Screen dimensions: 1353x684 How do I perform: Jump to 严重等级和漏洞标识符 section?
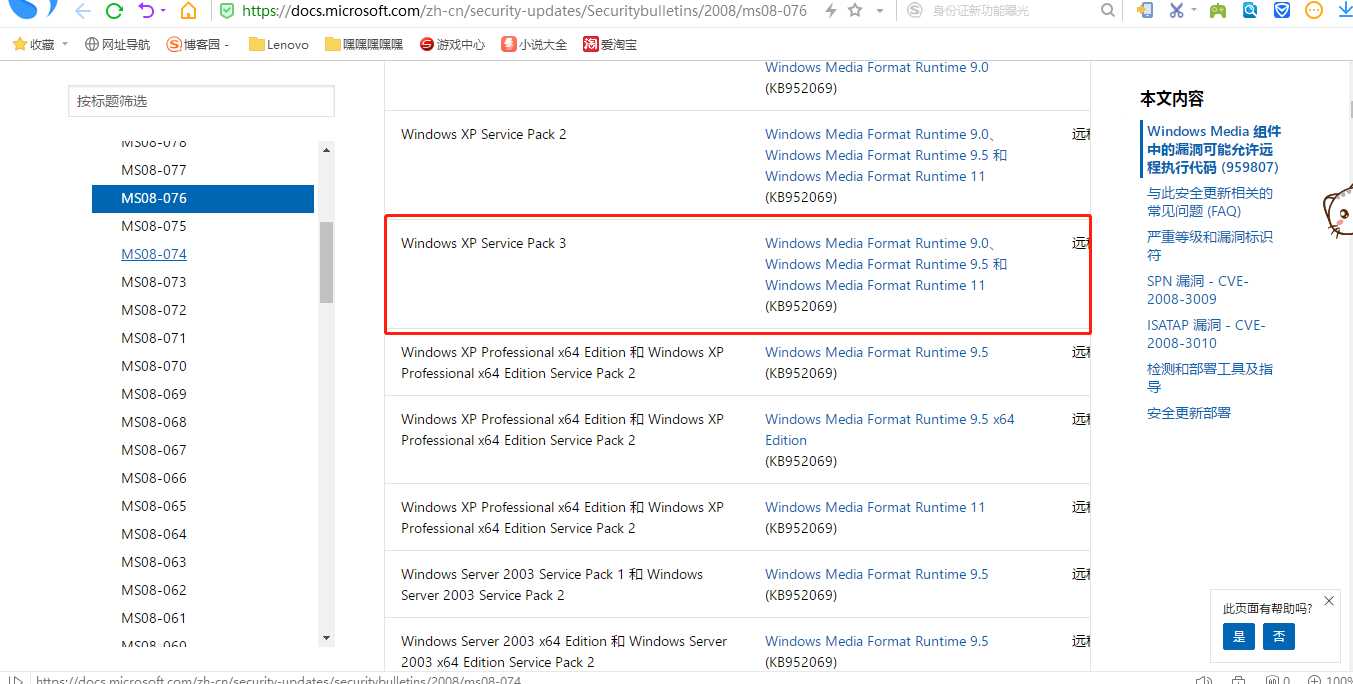[x=1210, y=246]
